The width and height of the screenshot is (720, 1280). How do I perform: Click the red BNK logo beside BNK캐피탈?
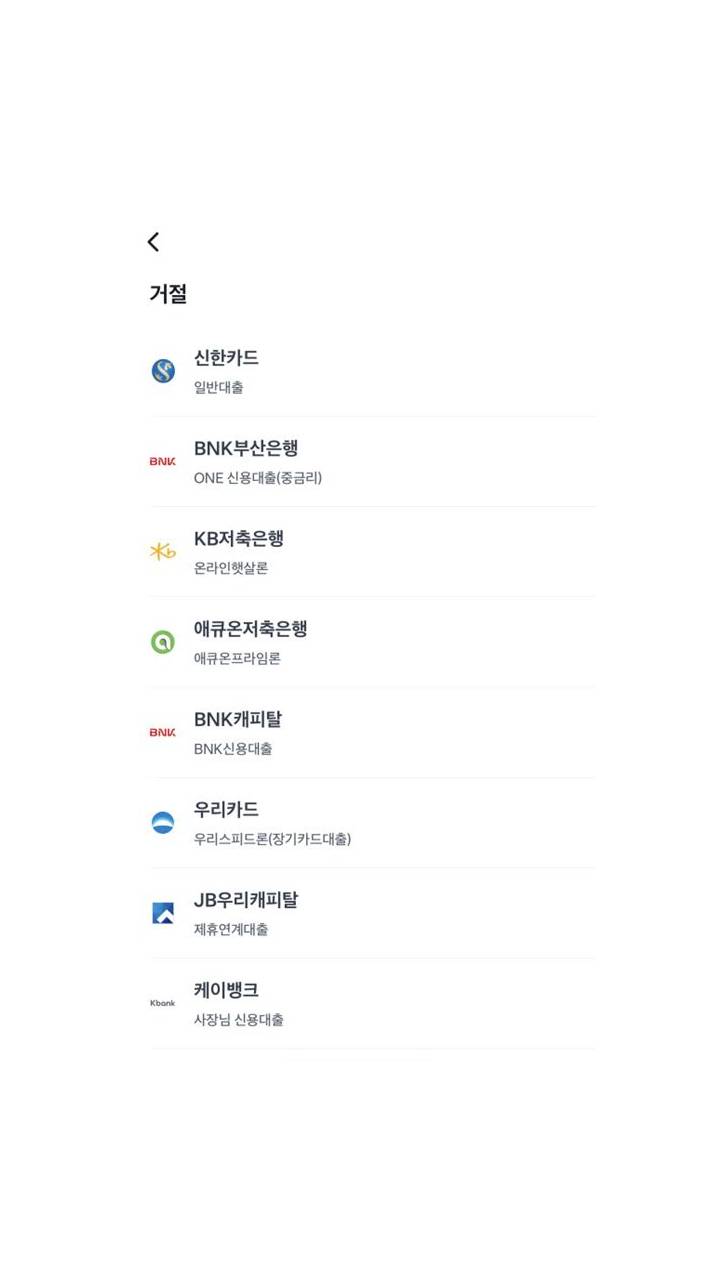pos(163,732)
